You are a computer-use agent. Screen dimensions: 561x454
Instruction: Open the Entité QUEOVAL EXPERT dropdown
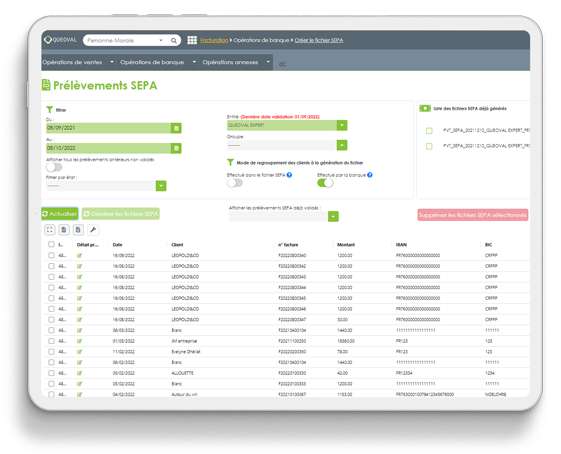pyautogui.click(x=342, y=125)
